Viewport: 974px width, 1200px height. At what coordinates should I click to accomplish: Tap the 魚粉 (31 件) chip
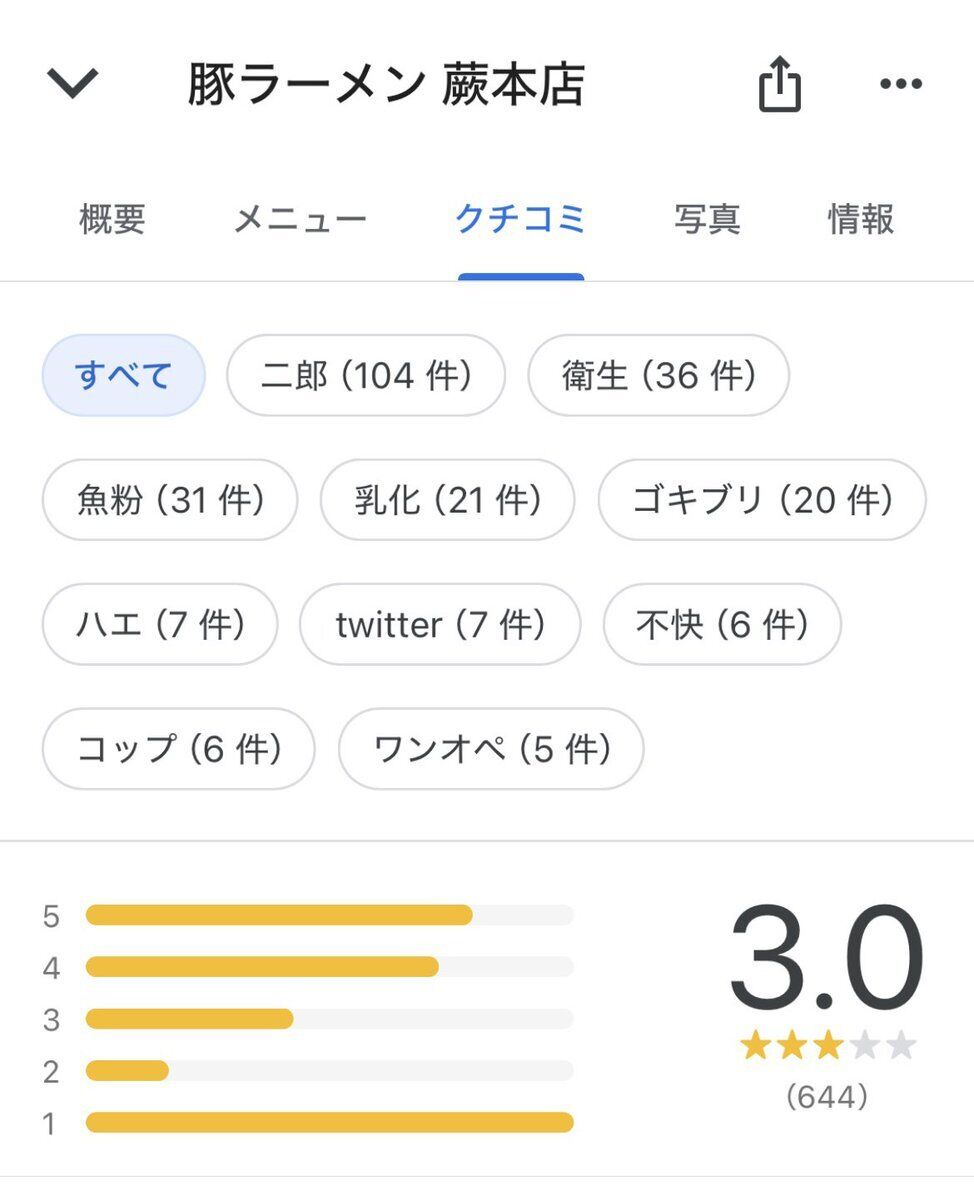(x=170, y=500)
